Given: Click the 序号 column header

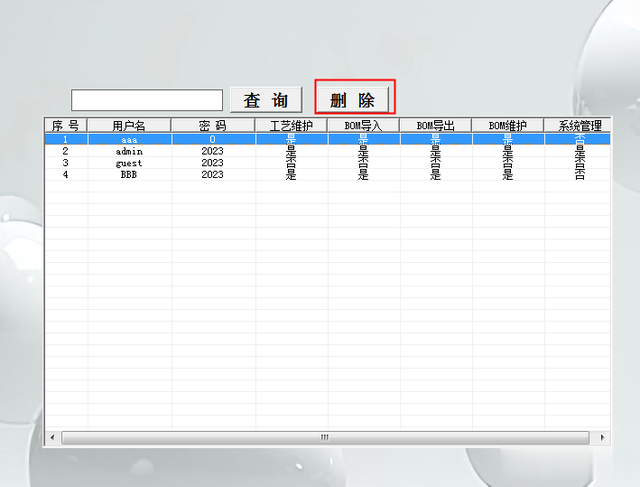Looking at the screenshot, I should pyautogui.click(x=66, y=125).
